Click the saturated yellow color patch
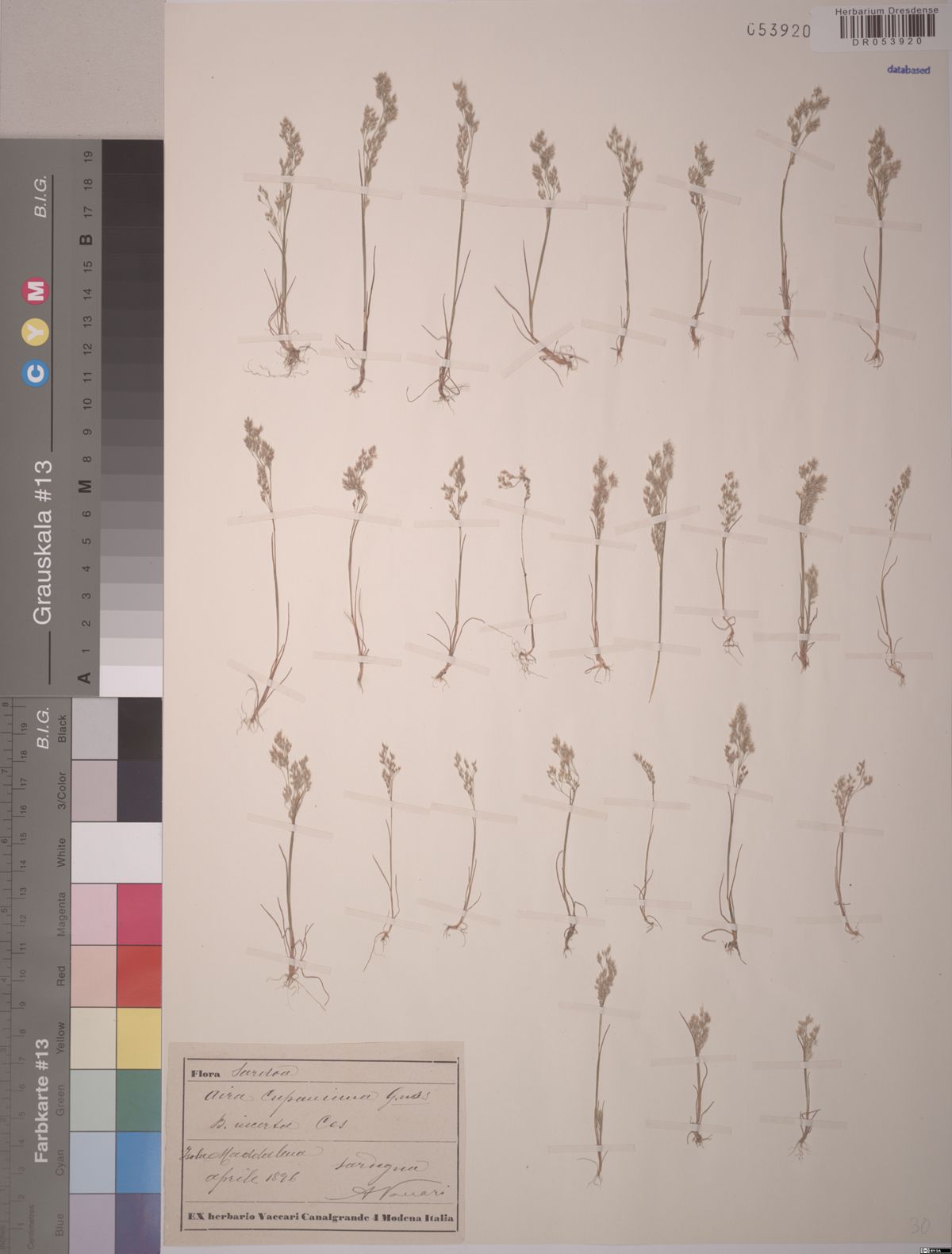The width and height of the screenshot is (952, 1254). pos(139,1038)
